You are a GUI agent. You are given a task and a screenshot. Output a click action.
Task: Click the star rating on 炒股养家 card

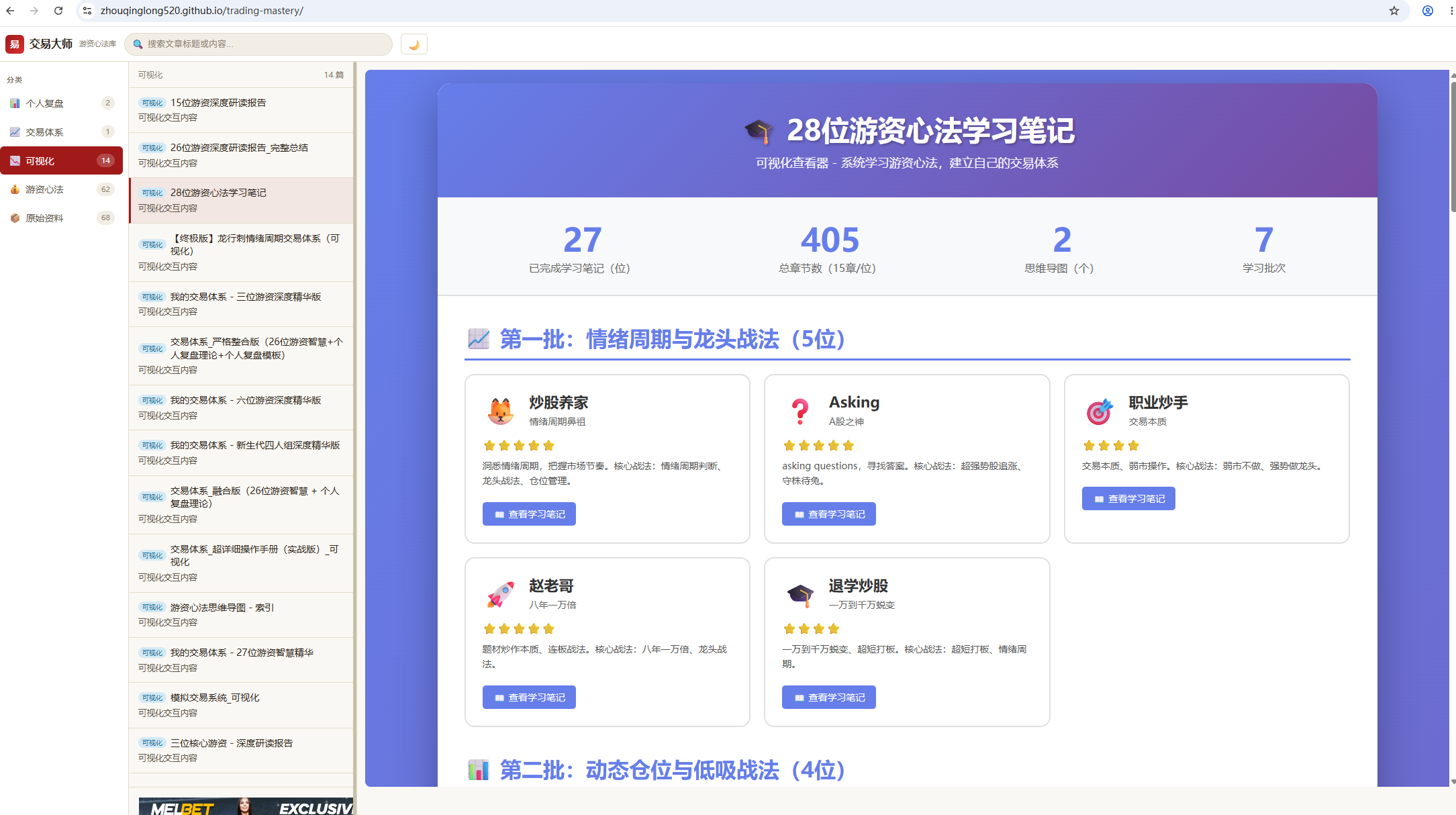tap(519, 446)
